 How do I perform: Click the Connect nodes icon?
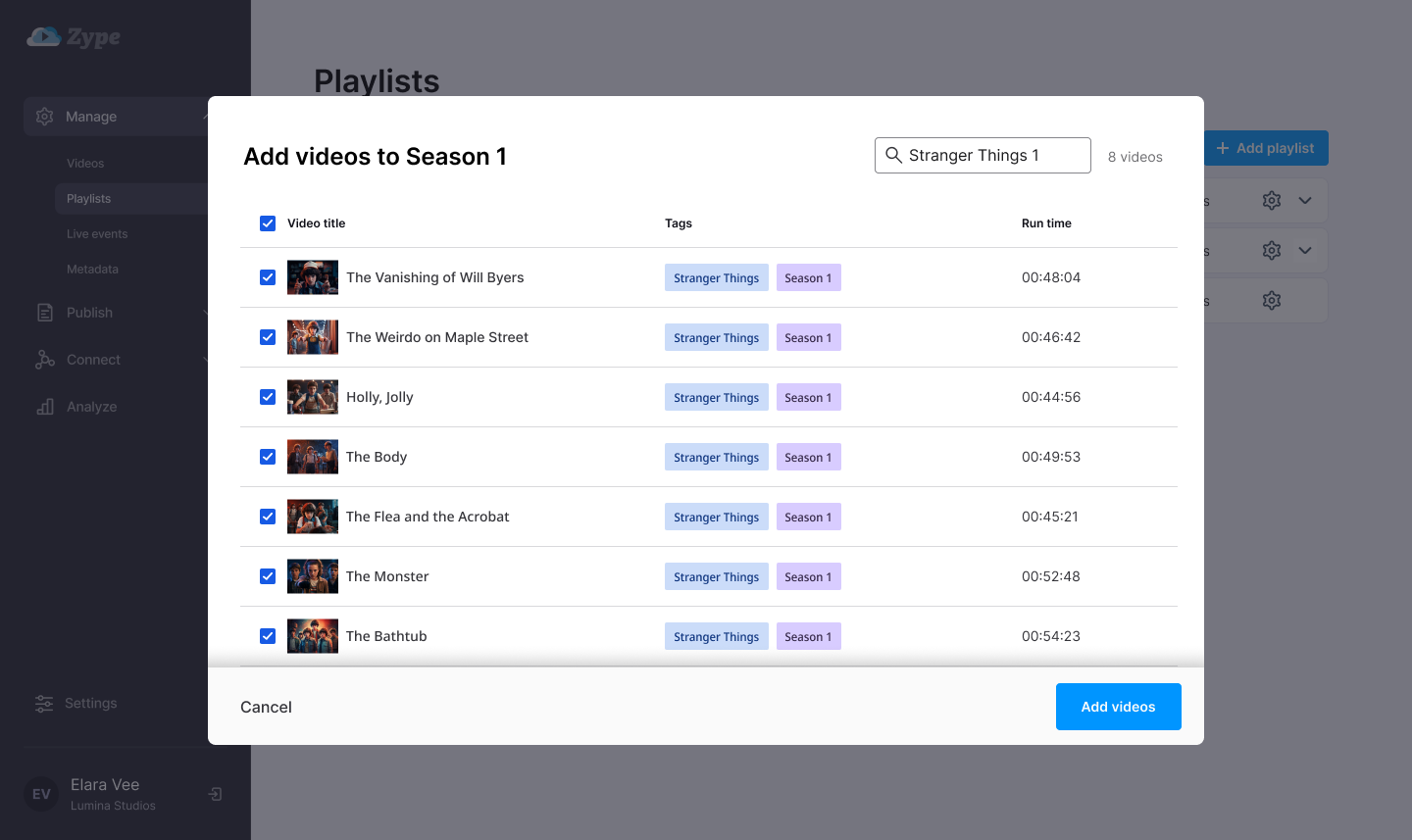click(45, 360)
